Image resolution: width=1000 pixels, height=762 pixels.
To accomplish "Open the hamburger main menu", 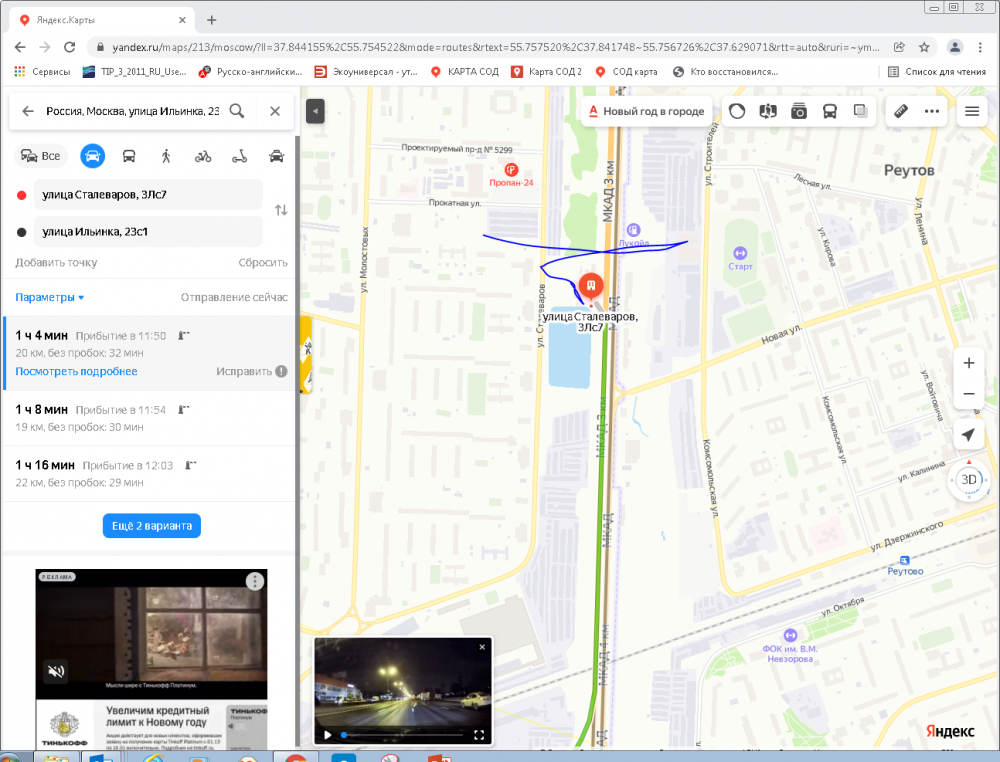I will (x=971, y=111).
